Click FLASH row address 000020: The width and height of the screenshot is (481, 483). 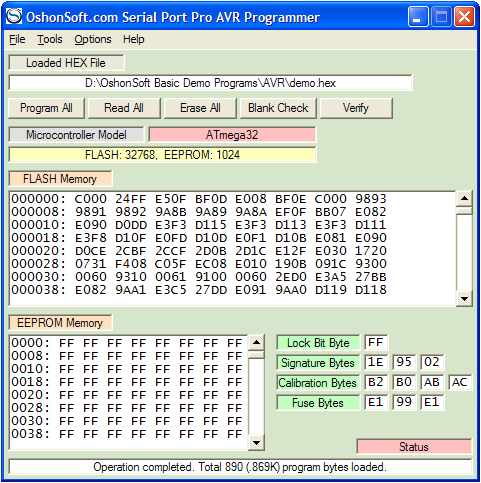coord(39,251)
